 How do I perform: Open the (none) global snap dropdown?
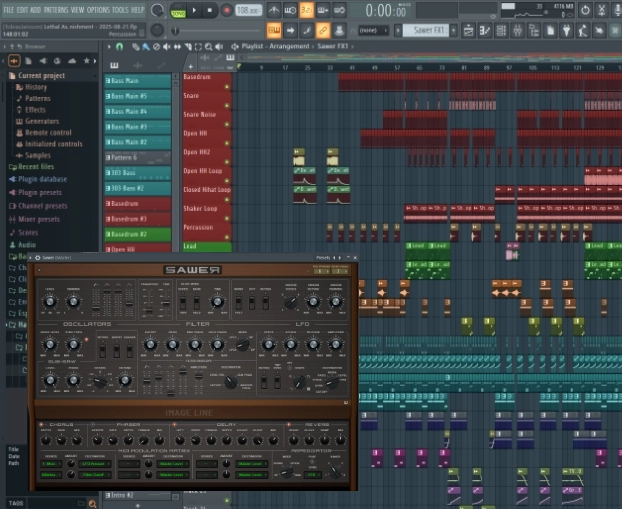click(x=373, y=31)
